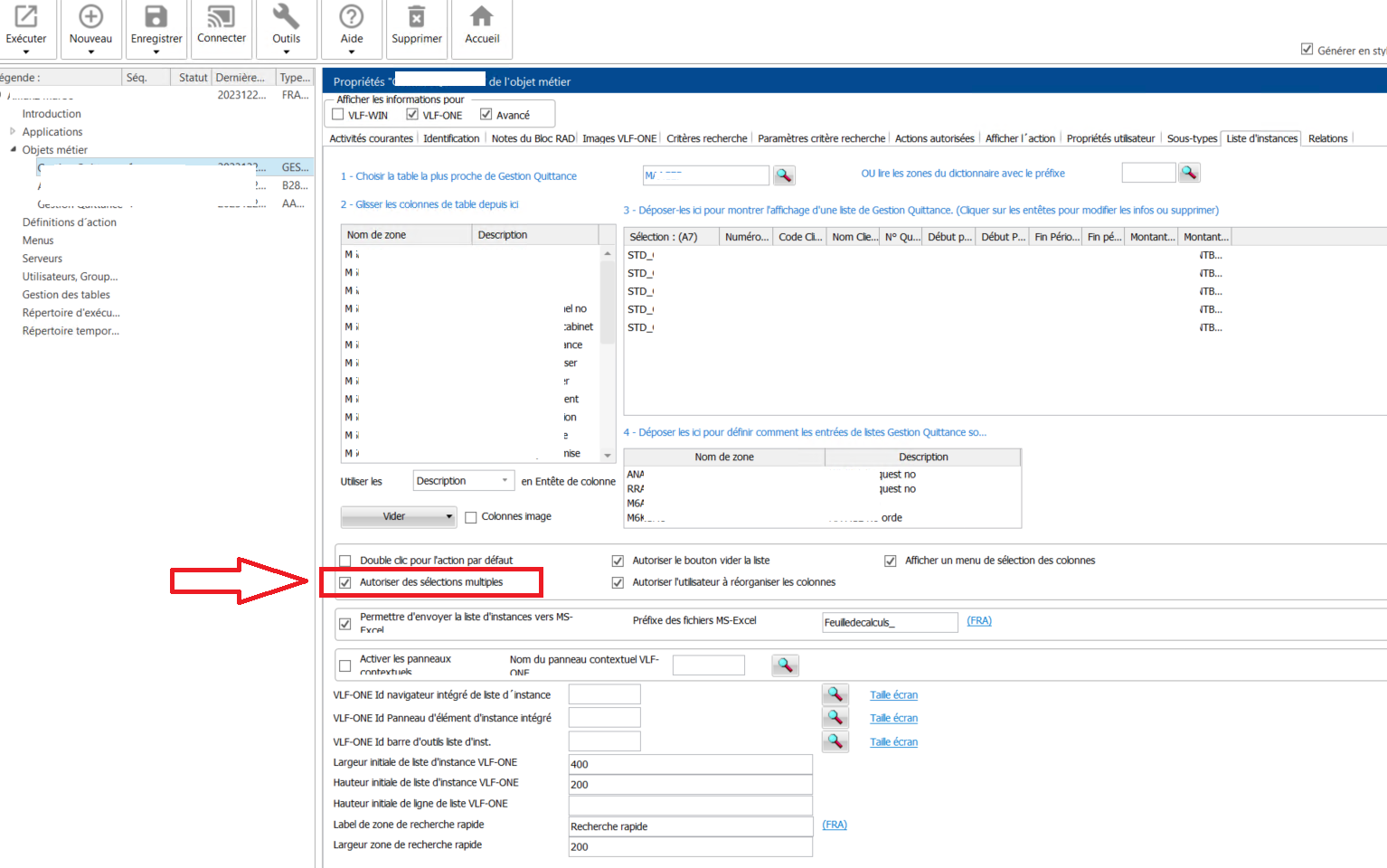The height and width of the screenshot is (868, 1387).
Task: Click the Exécuter toolbar icon
Action: [26, 17]
